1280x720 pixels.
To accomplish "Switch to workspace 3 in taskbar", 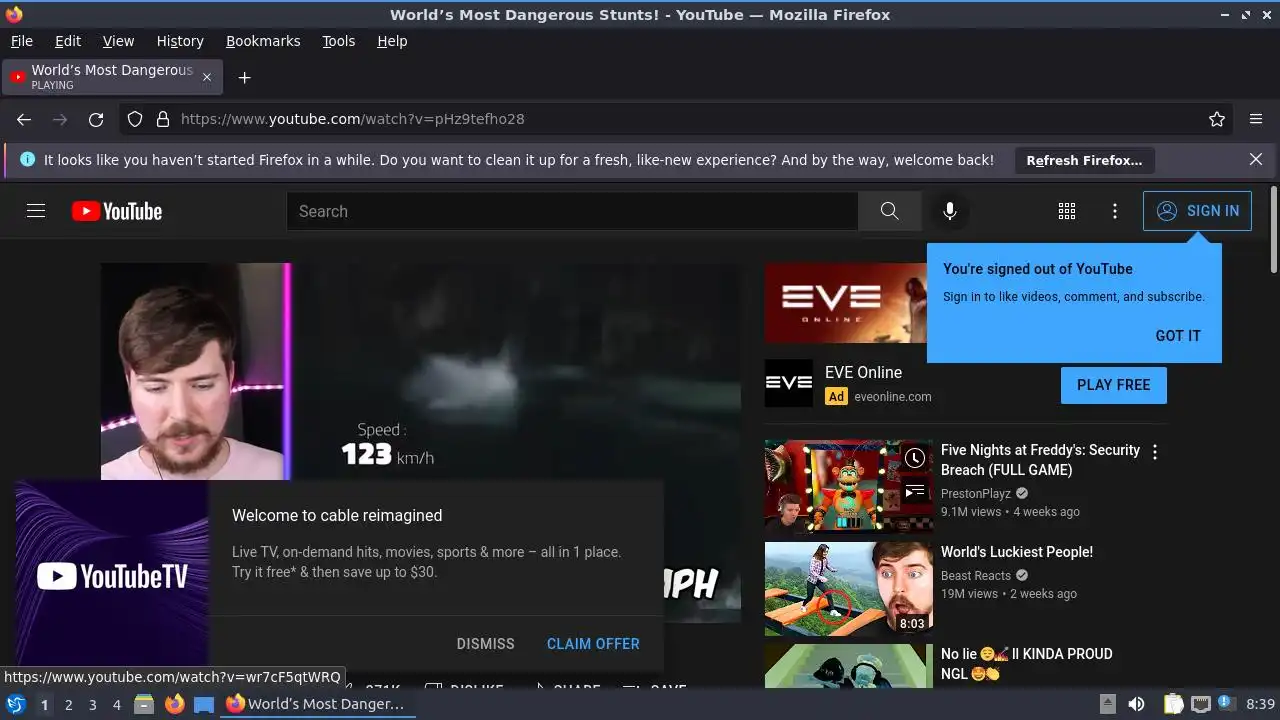I will click(92, 705).
